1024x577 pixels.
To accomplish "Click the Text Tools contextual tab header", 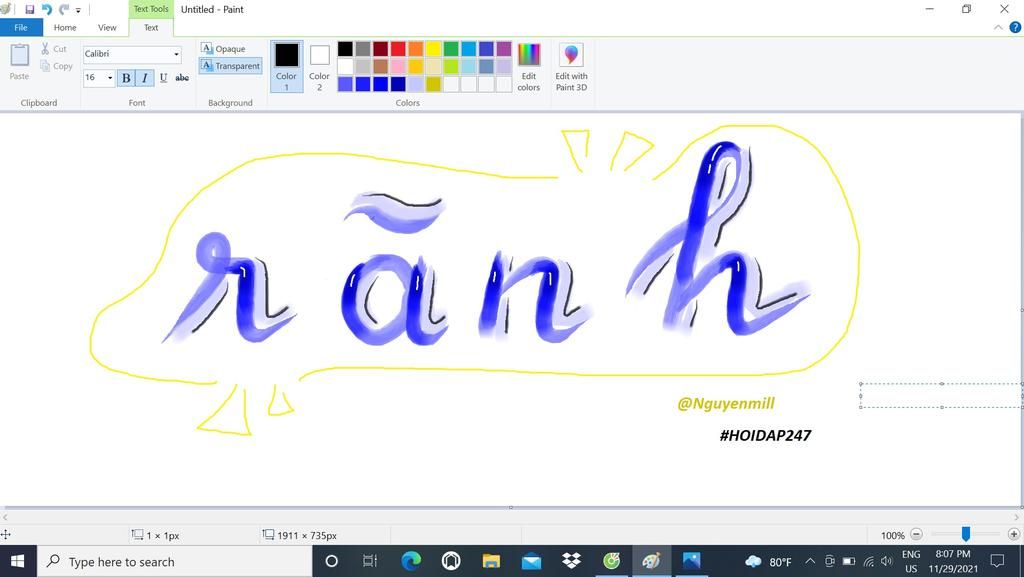I will 151,9.
